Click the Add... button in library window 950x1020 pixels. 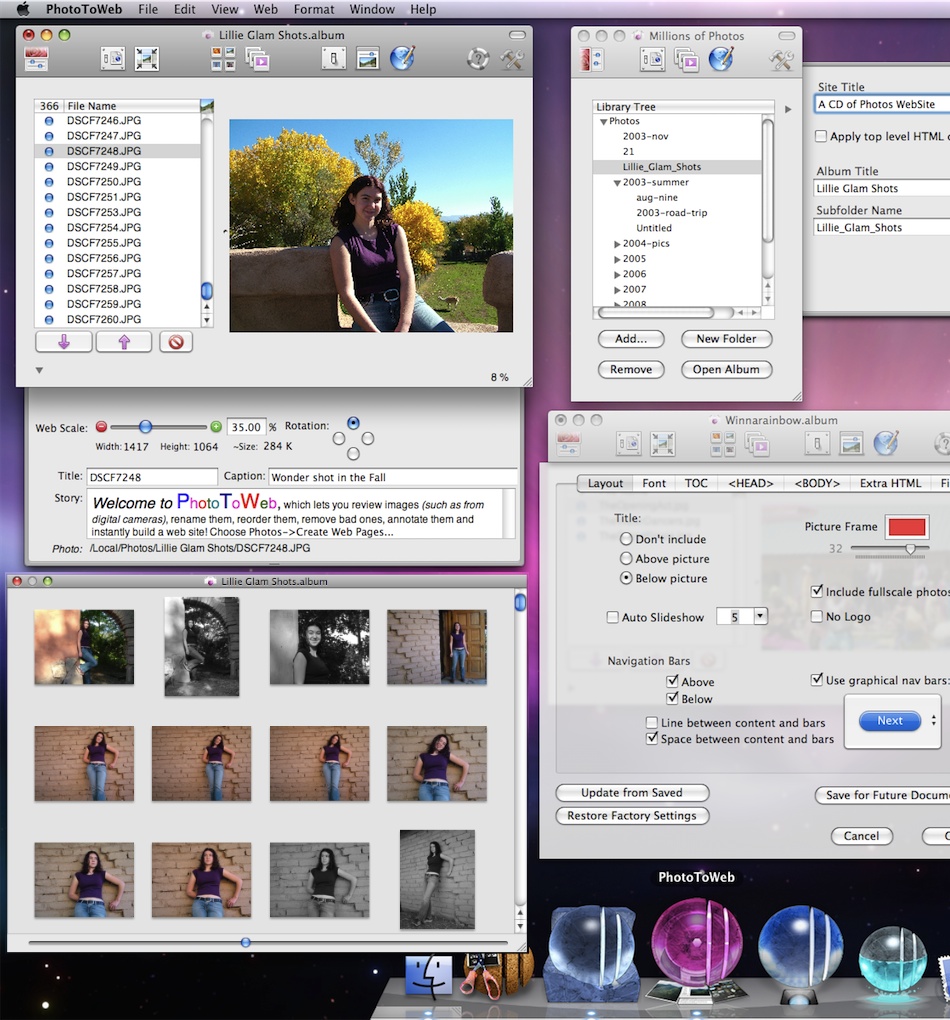pos(631,339)
